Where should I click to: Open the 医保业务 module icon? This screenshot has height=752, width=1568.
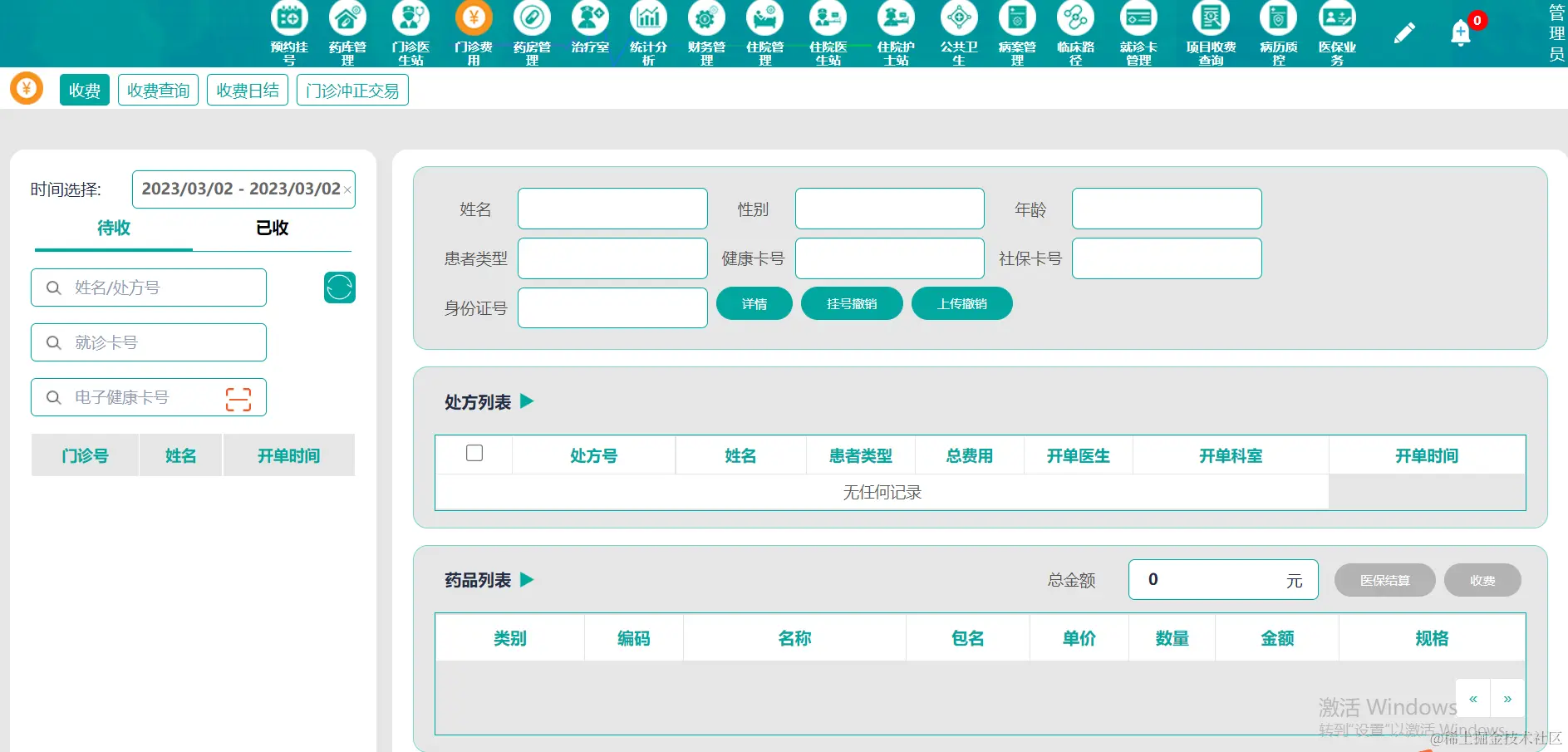(1337, 18)
